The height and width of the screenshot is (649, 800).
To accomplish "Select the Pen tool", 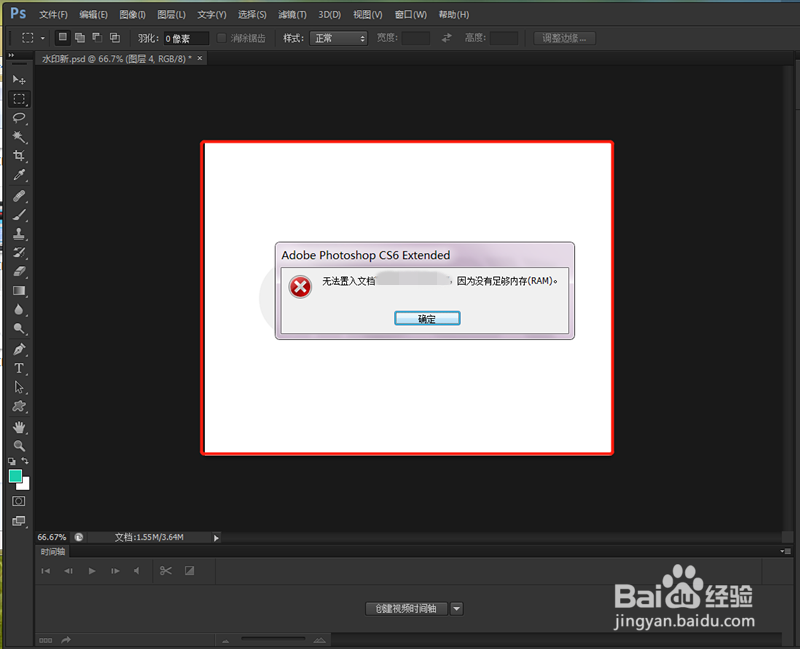I will click(19, 350).
